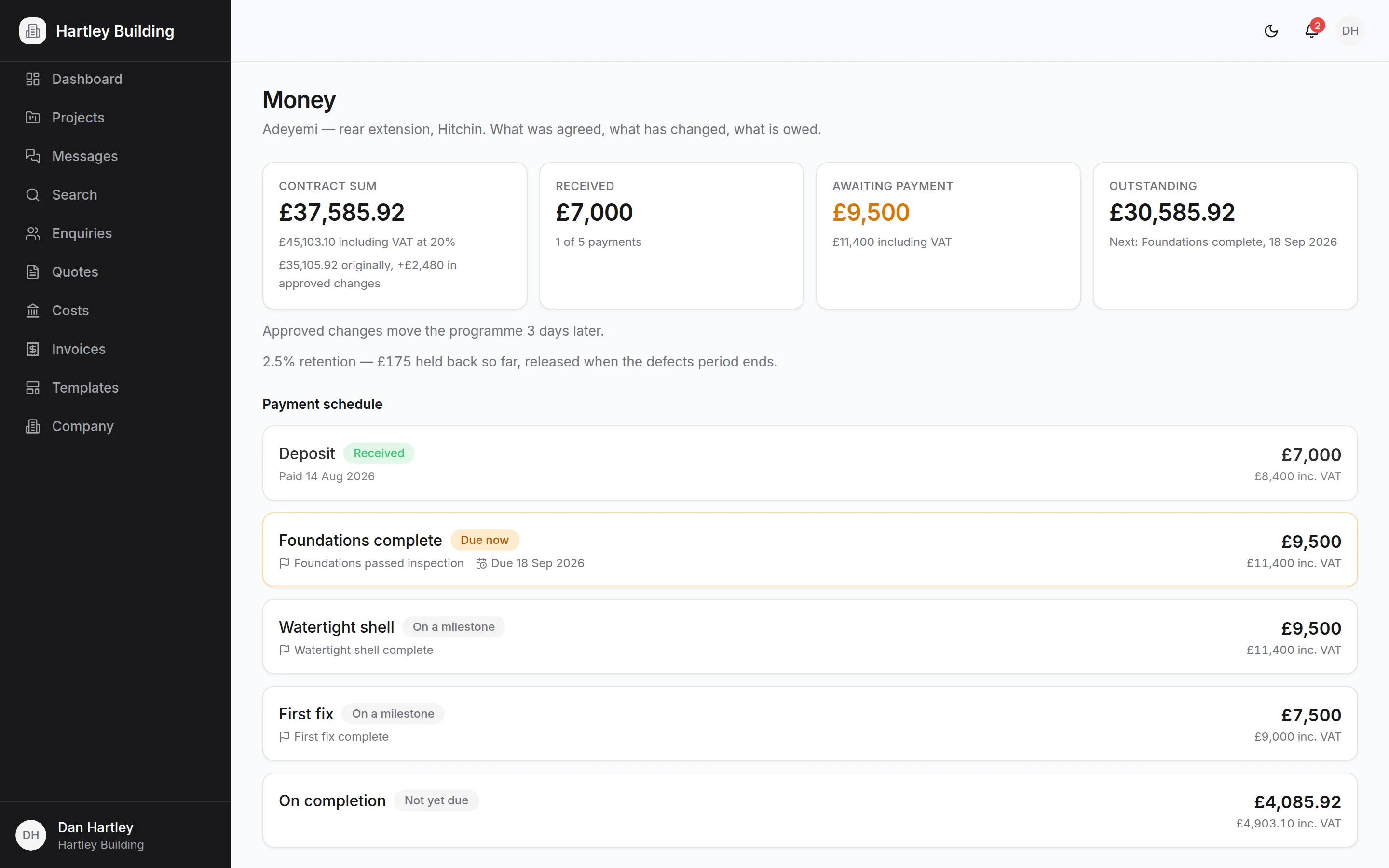Click the Dan Hartley profile at sidebar bottom
The width and height of the screenshot is (1389, 868).
[116, 835]
